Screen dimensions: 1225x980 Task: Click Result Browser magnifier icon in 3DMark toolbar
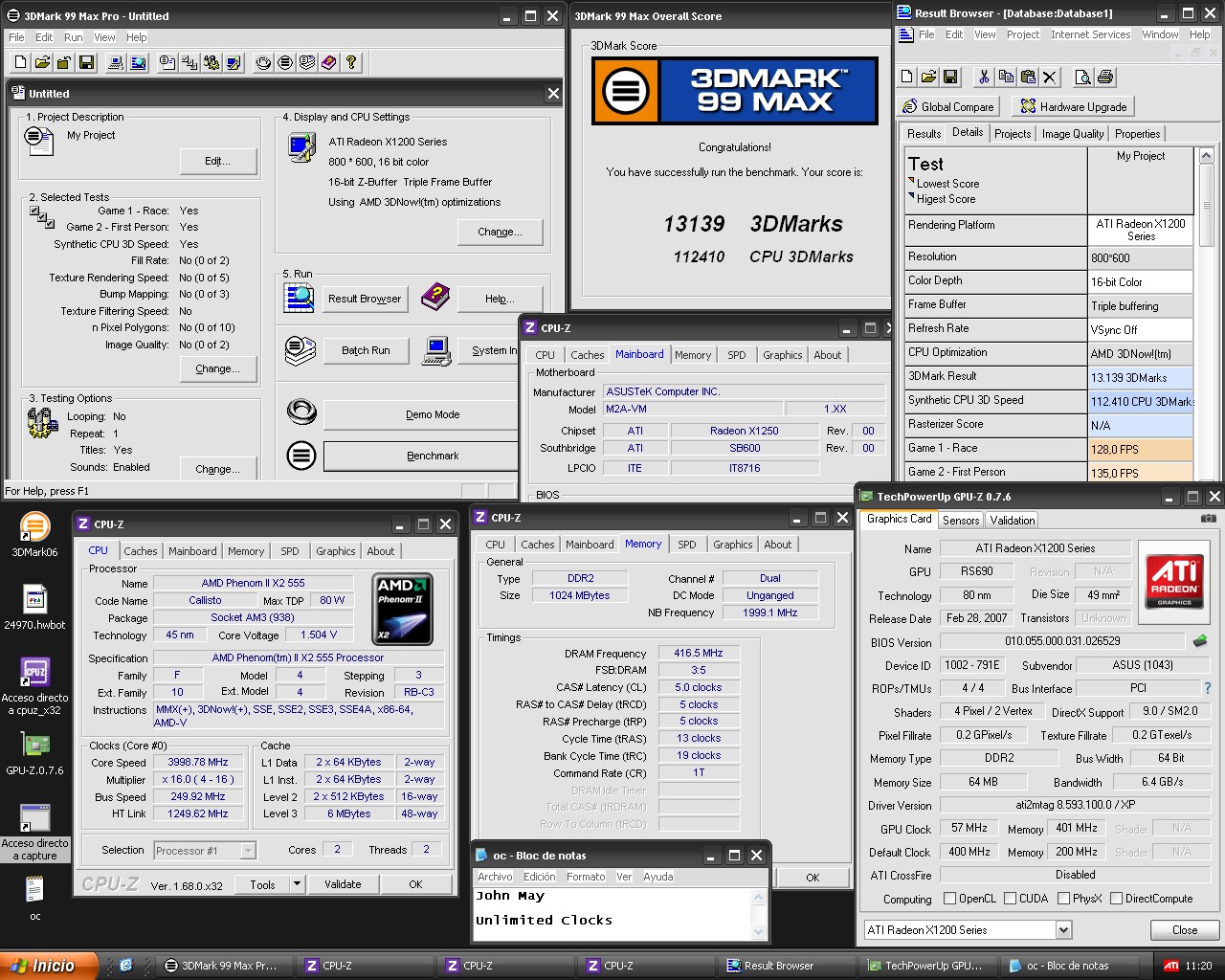click(x=138, y=62)
